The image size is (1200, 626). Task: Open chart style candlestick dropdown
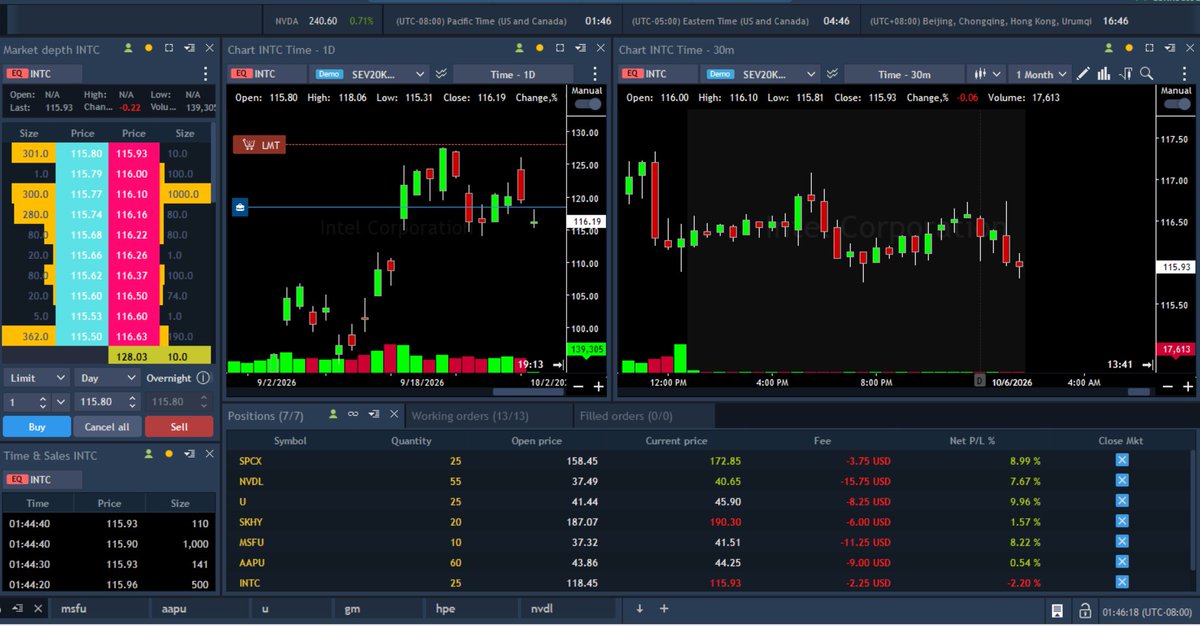(x=987, y=74)
